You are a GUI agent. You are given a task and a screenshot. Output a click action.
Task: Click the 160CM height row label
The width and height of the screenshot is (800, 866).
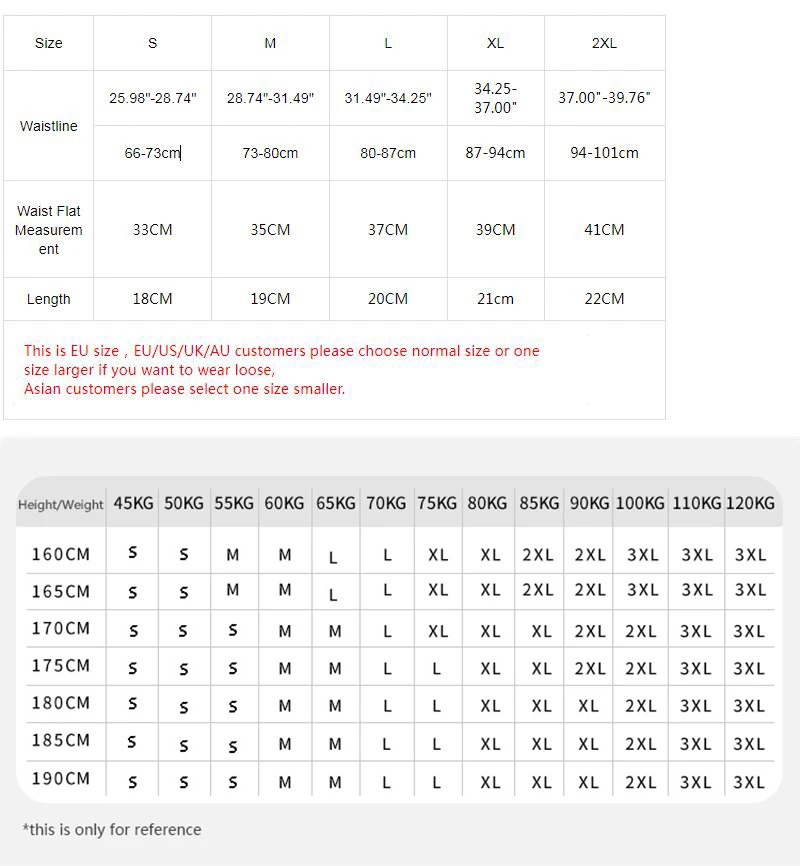[61, 554]
